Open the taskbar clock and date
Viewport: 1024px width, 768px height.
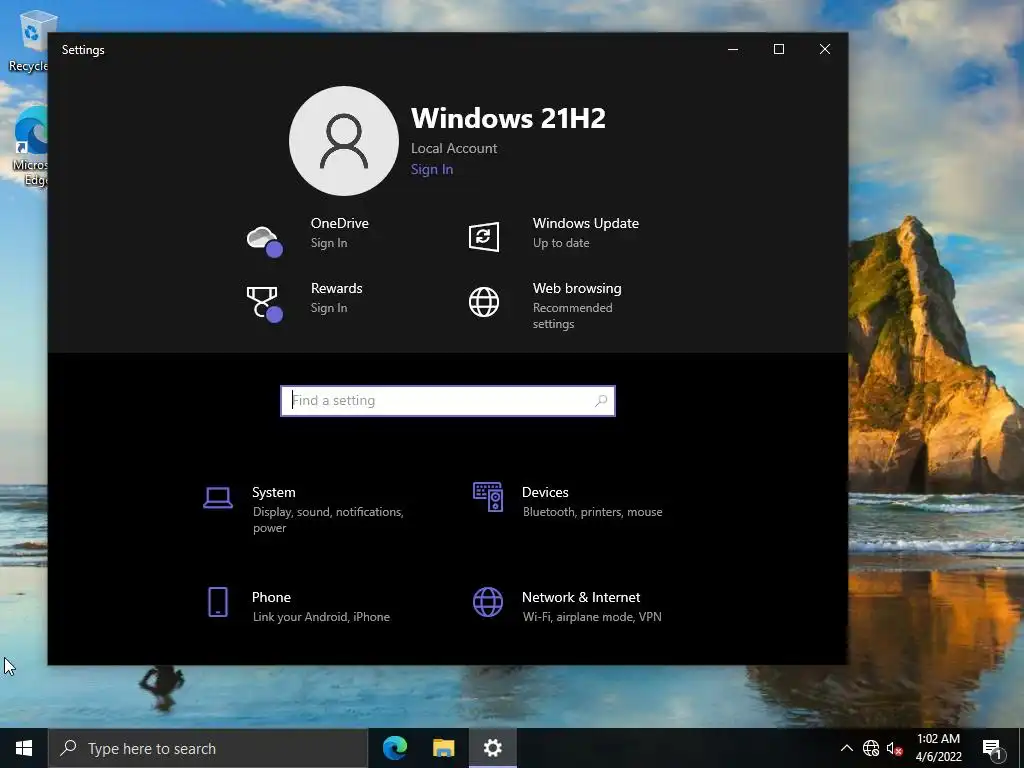[938, 748]
